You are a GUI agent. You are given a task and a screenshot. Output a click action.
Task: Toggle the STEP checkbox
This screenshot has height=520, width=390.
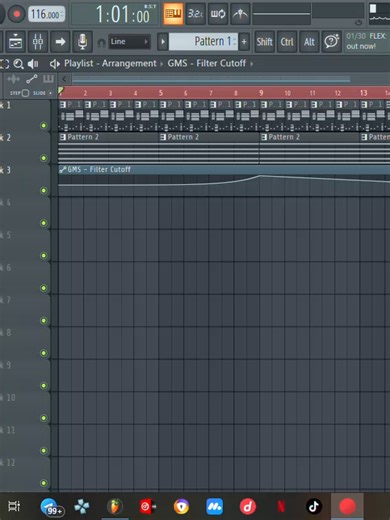[26, 93]
